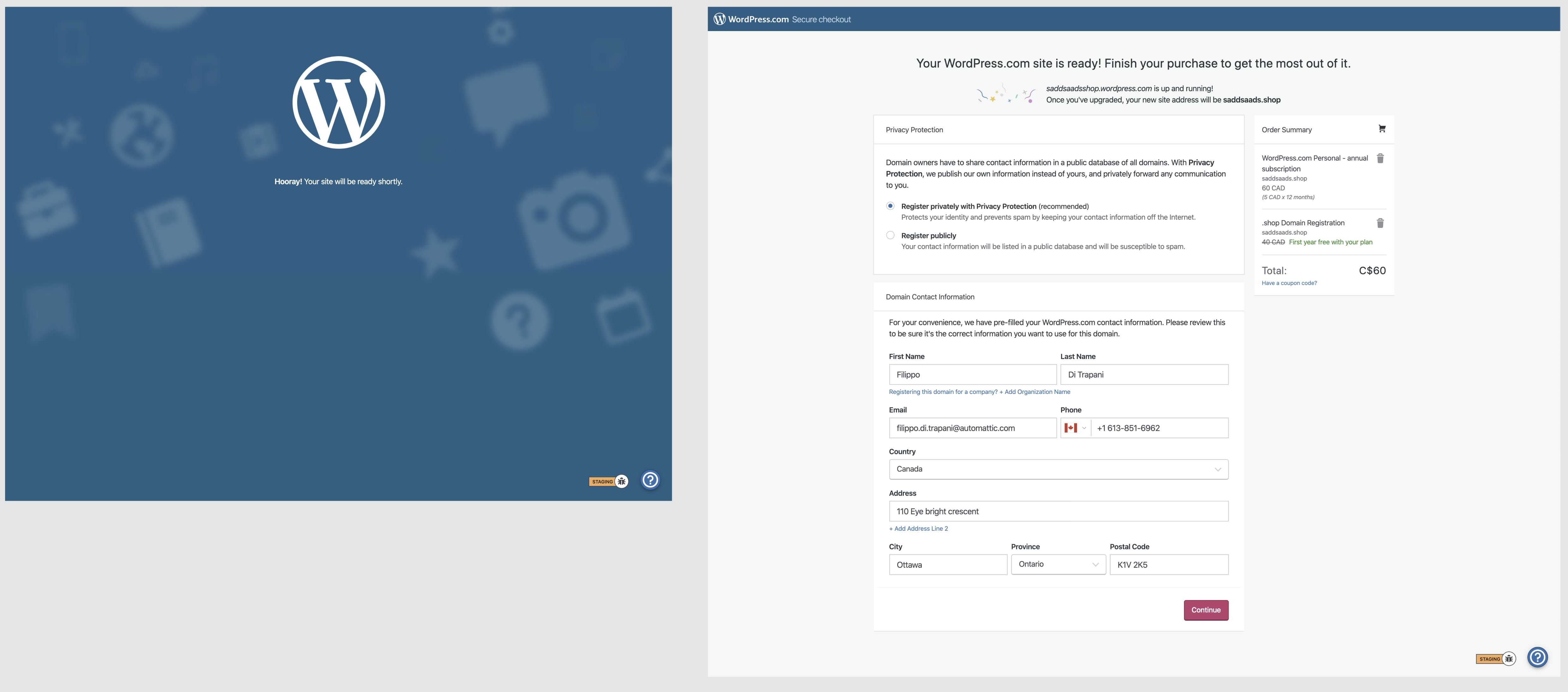Select the Register publicly option

tap(890, 236)
